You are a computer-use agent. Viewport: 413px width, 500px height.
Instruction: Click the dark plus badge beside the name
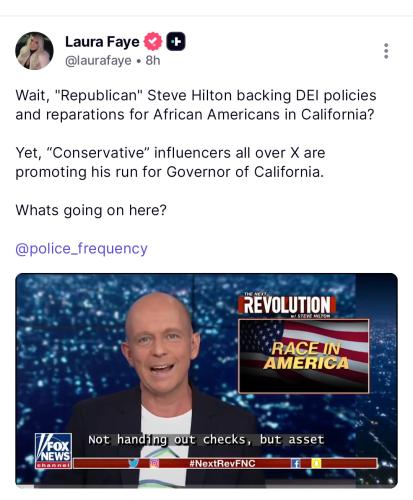(x=176, y=42)
